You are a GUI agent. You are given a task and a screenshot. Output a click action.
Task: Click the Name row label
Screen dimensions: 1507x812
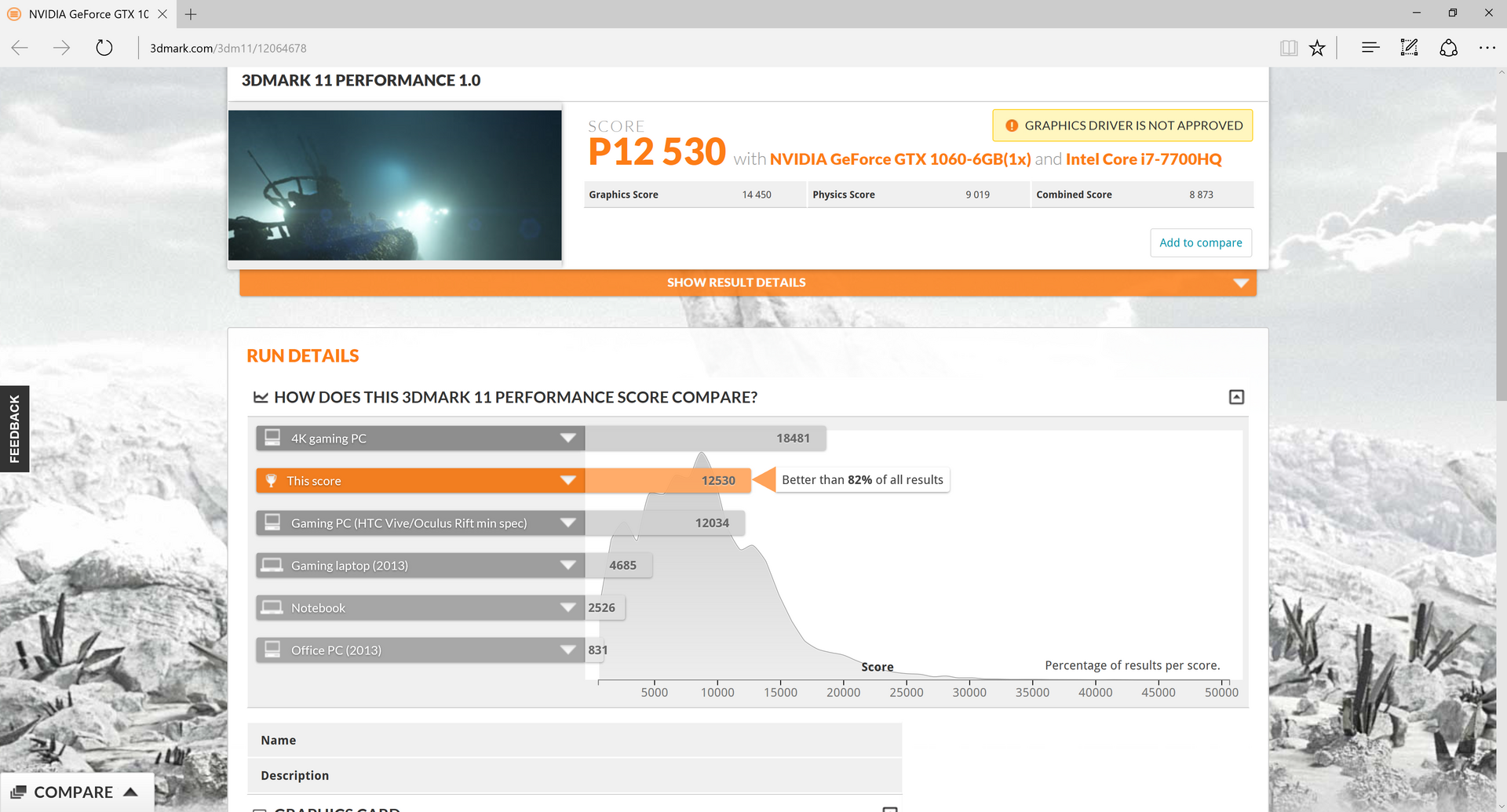point(279,741)
